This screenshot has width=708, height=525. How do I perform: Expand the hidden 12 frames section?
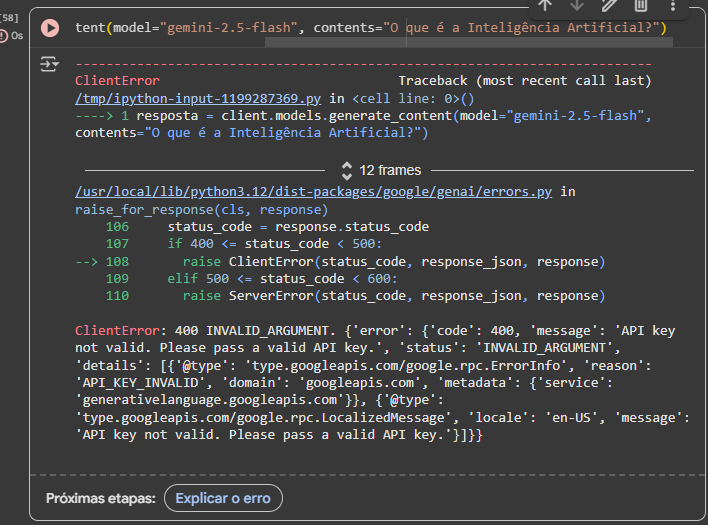click(390, 170)
